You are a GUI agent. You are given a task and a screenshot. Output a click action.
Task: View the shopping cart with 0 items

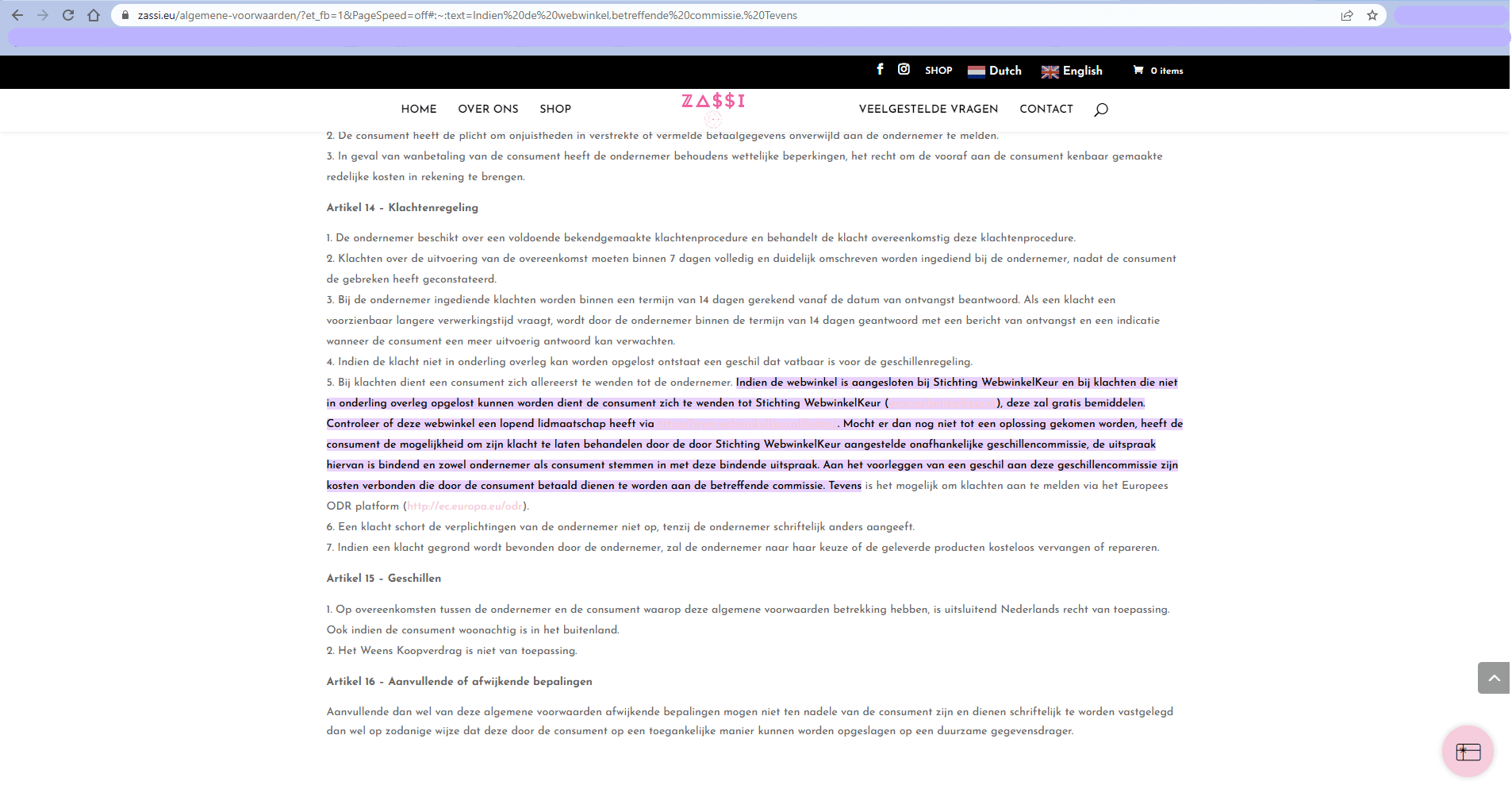pyautogui.click(x=1157, y=71)
